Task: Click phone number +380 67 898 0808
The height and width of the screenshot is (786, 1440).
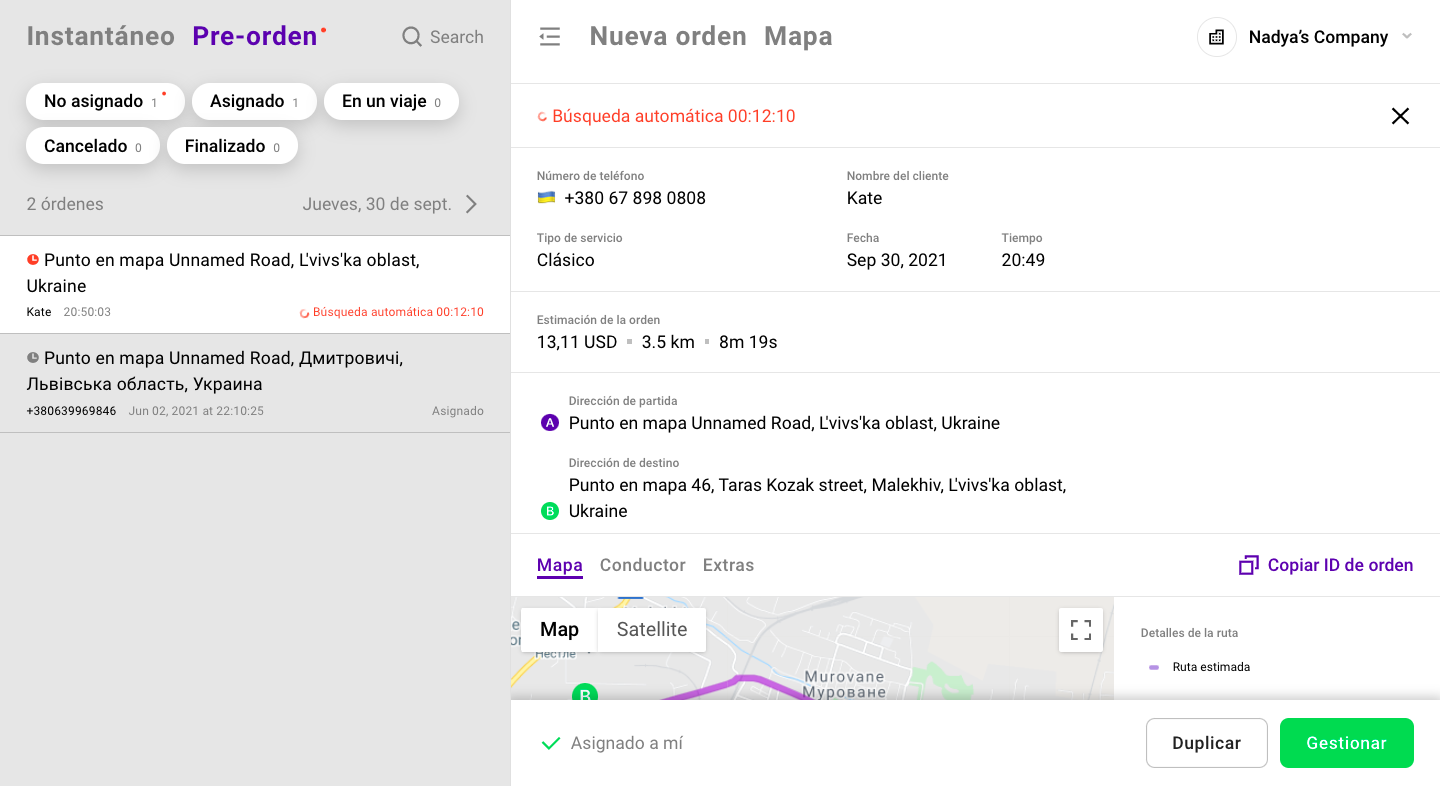Action: click(635, 198)
